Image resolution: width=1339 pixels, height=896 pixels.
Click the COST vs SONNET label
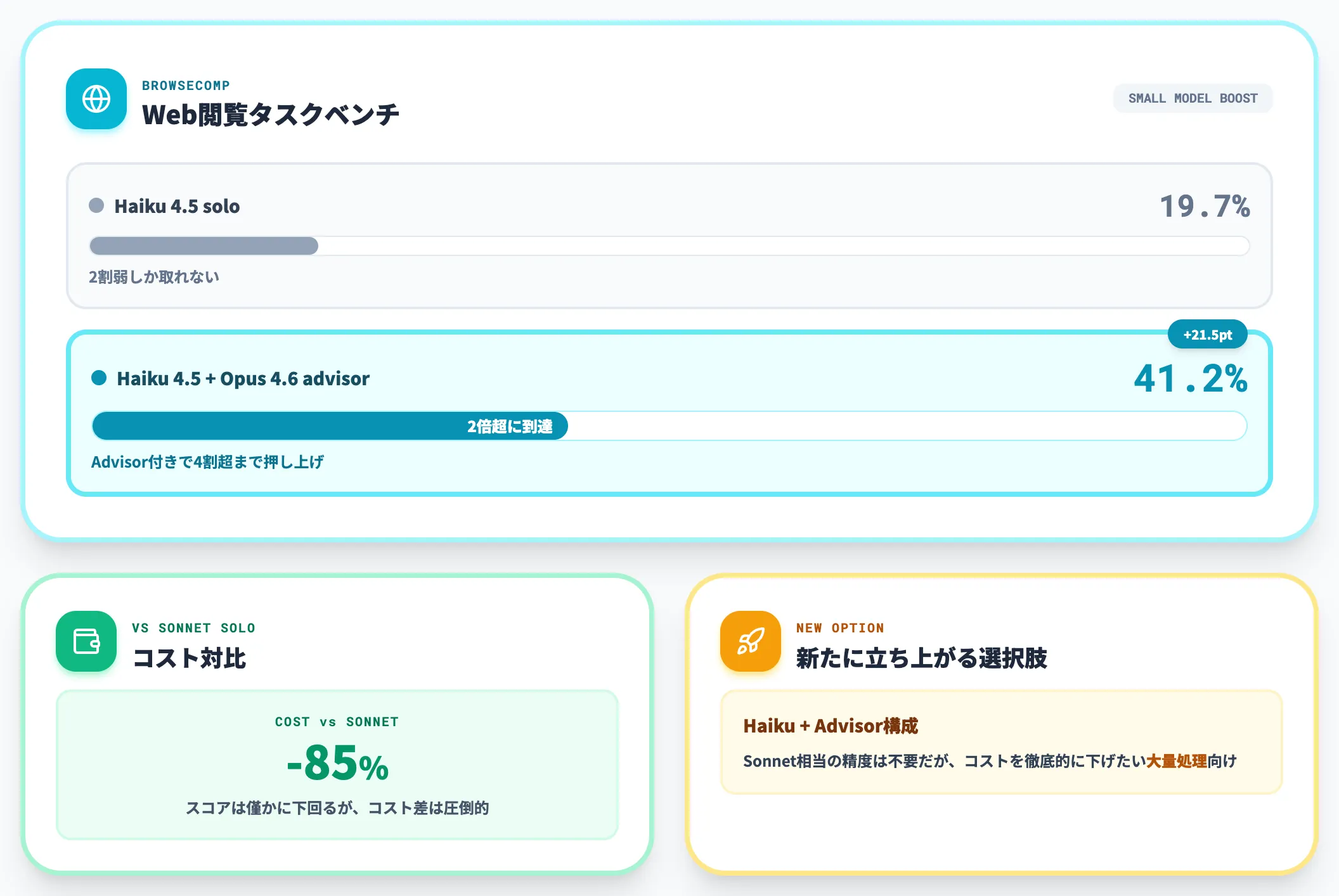point(337,722)
